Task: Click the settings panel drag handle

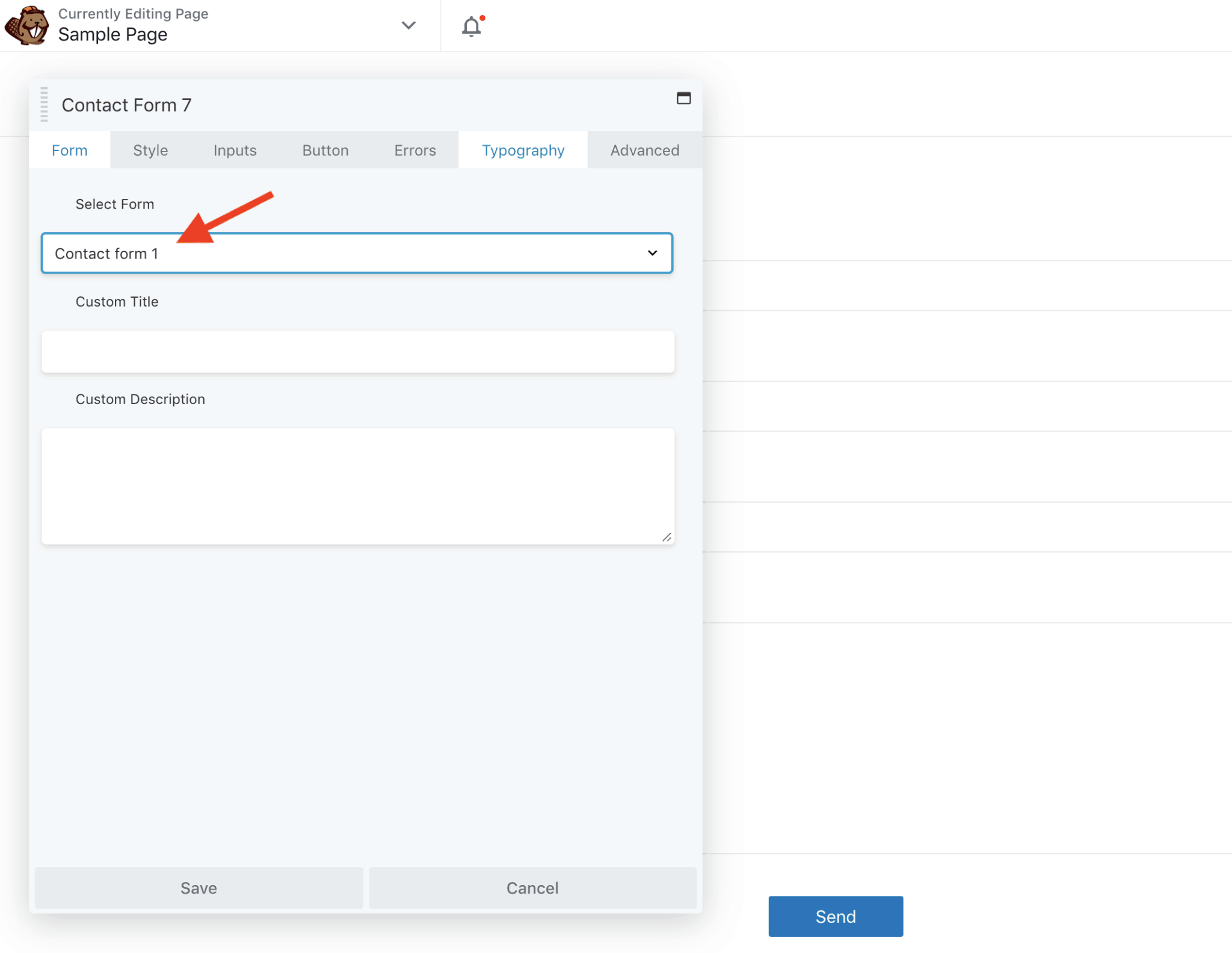Action: click(x=43, y=104)
